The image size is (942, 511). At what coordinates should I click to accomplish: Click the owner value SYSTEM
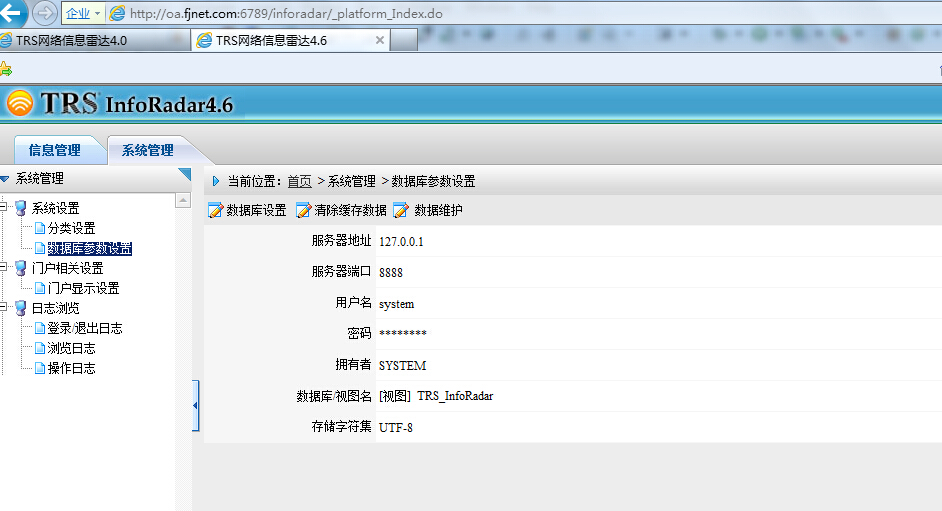pyautogui.click(x=403, y=366)
